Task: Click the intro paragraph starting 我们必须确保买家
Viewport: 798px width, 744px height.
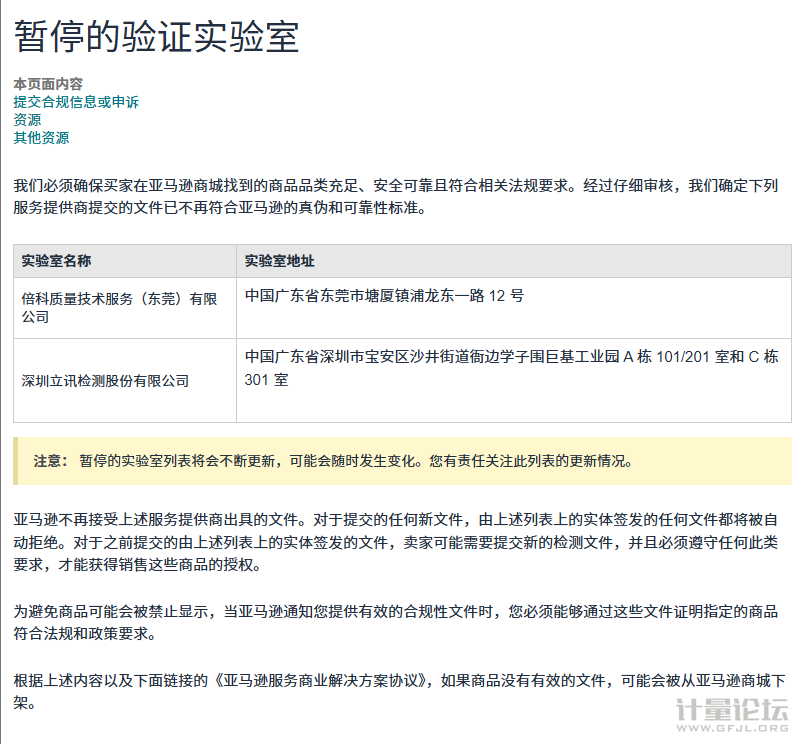Action: (x=395, y=197)
